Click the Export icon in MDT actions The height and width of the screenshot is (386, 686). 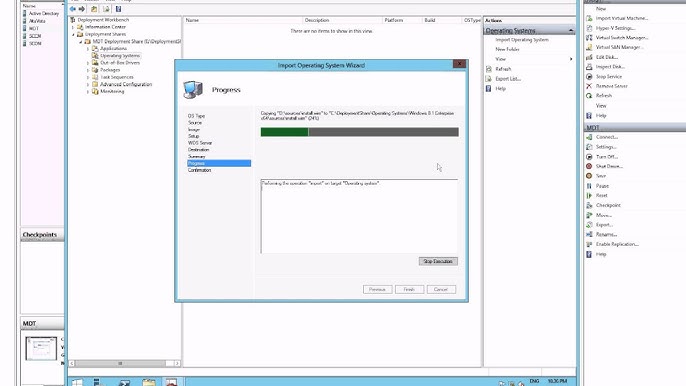pos(589,225)
